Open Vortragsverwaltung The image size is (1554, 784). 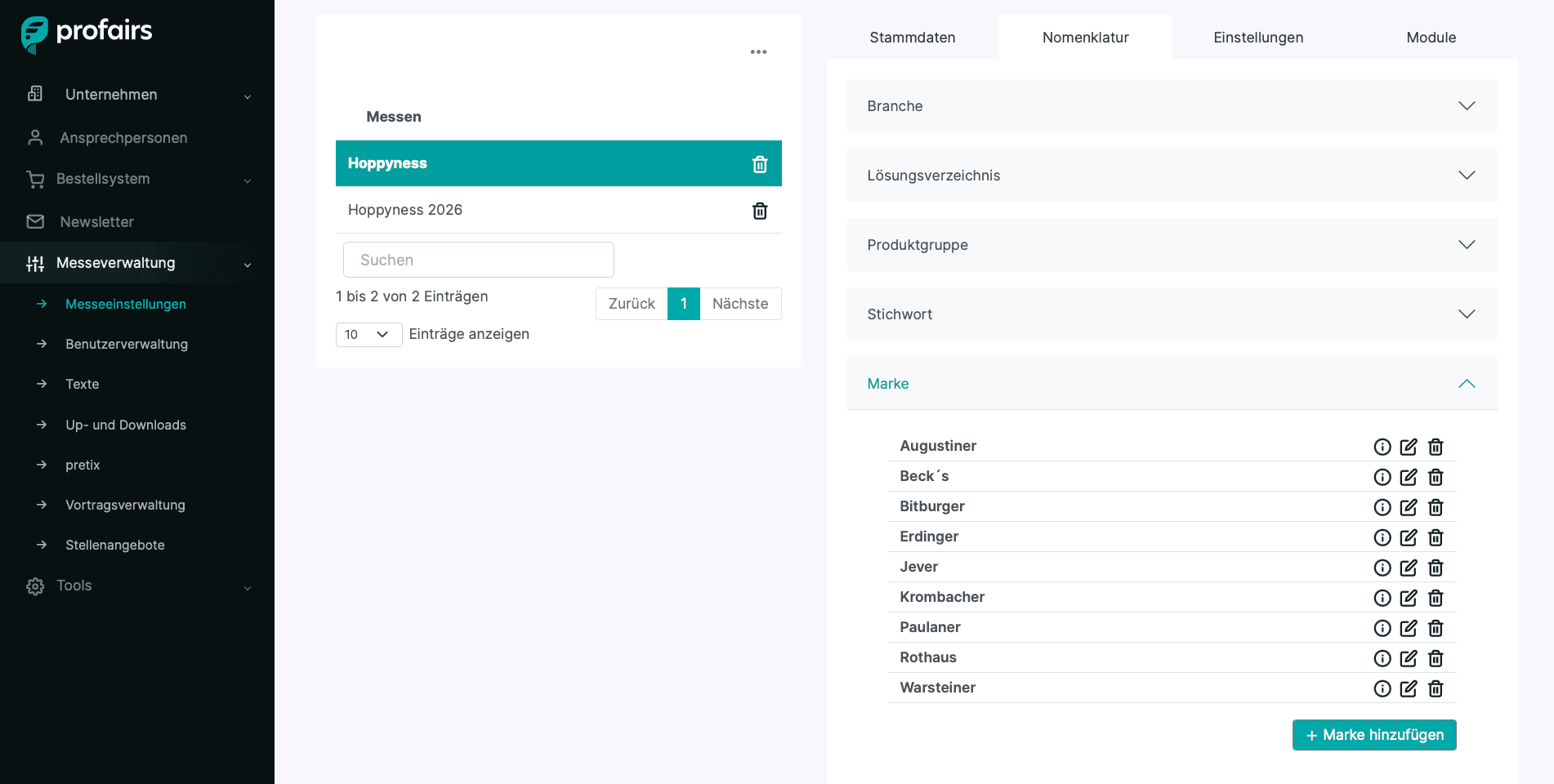(x=125, y=505)
